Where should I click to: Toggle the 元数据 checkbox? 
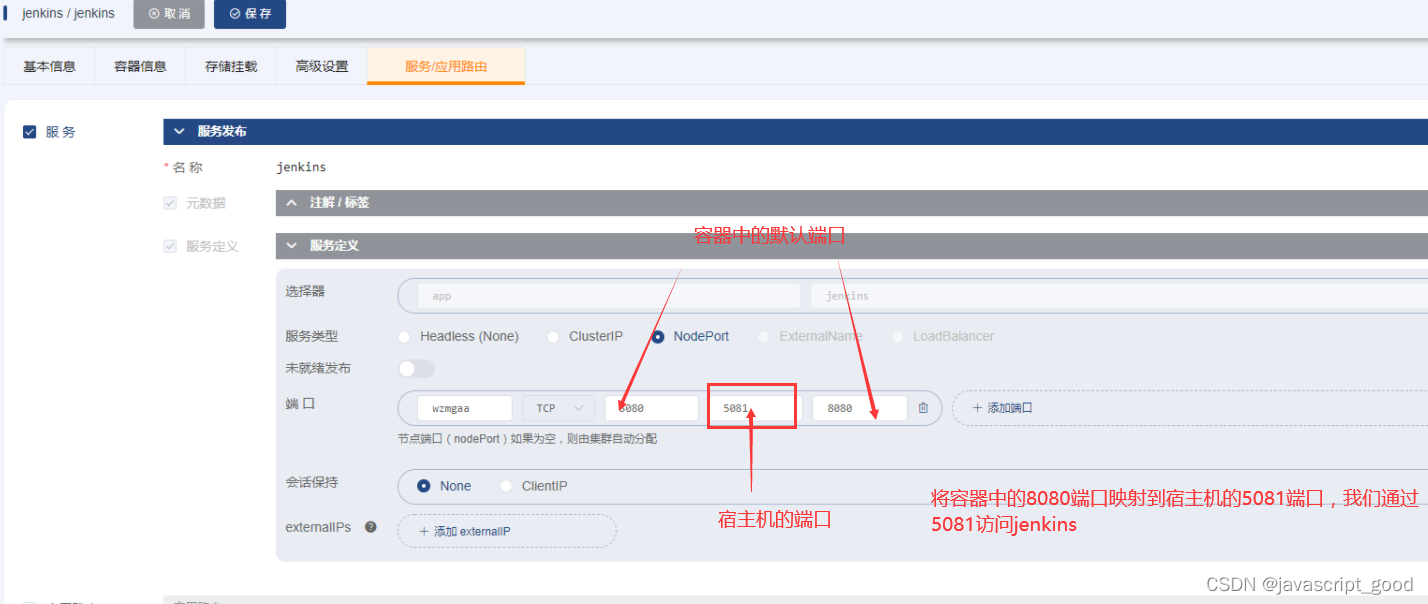point(170,203)
